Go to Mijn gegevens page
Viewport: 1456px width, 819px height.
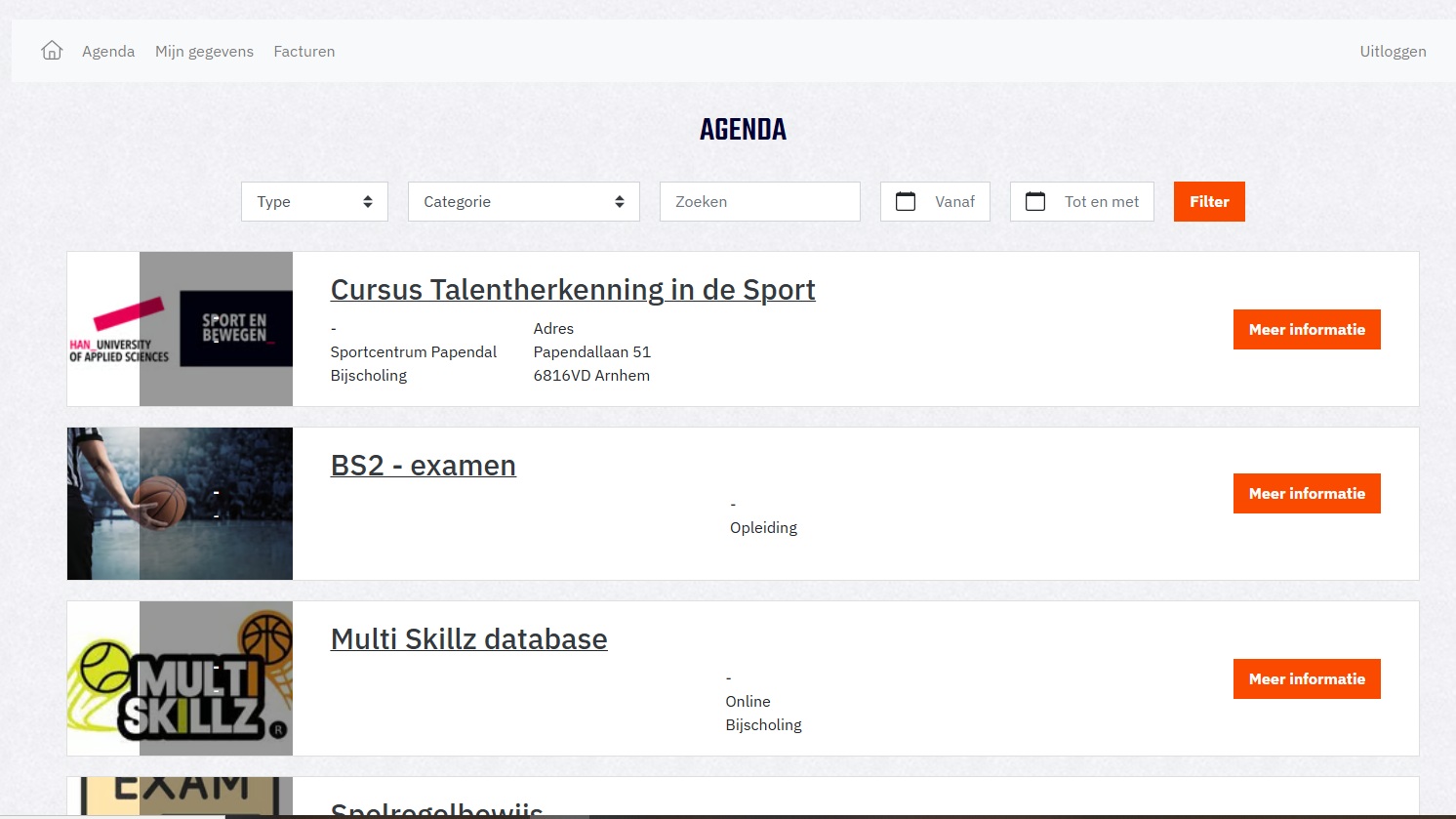coord(204,52)
